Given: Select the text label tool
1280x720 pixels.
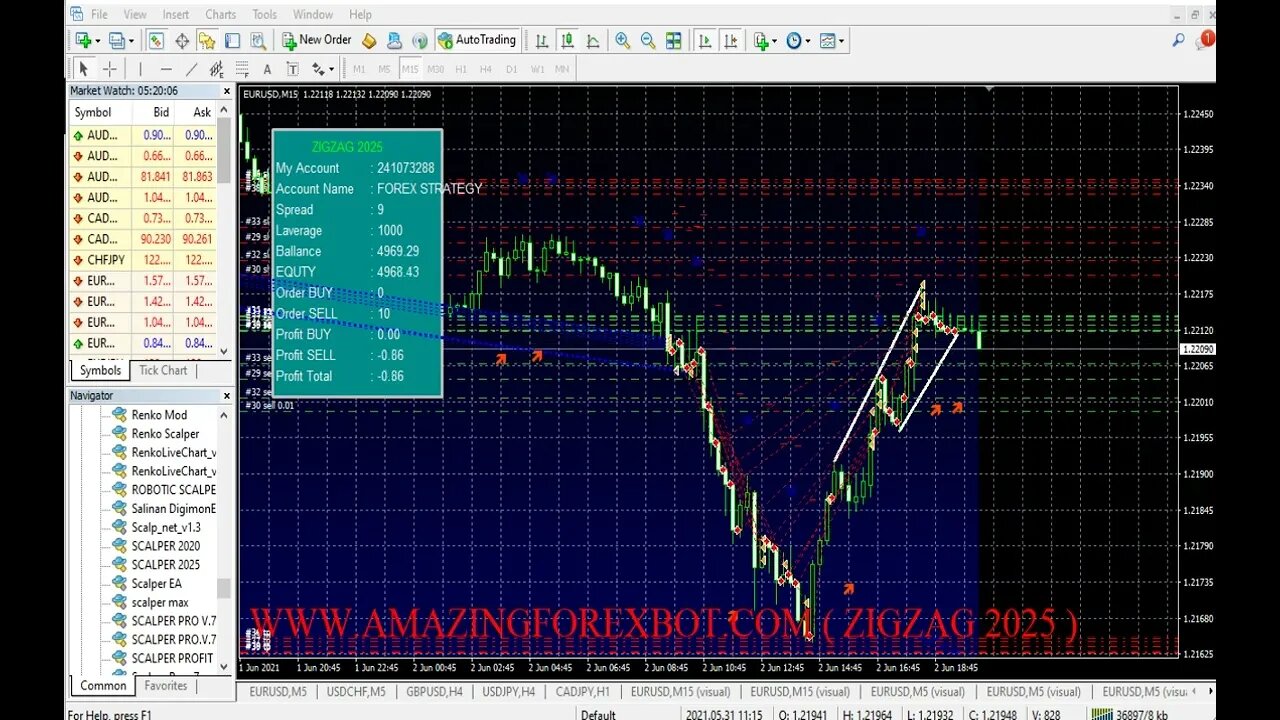Looking at the screenshot, I should [x=292, y=69].
